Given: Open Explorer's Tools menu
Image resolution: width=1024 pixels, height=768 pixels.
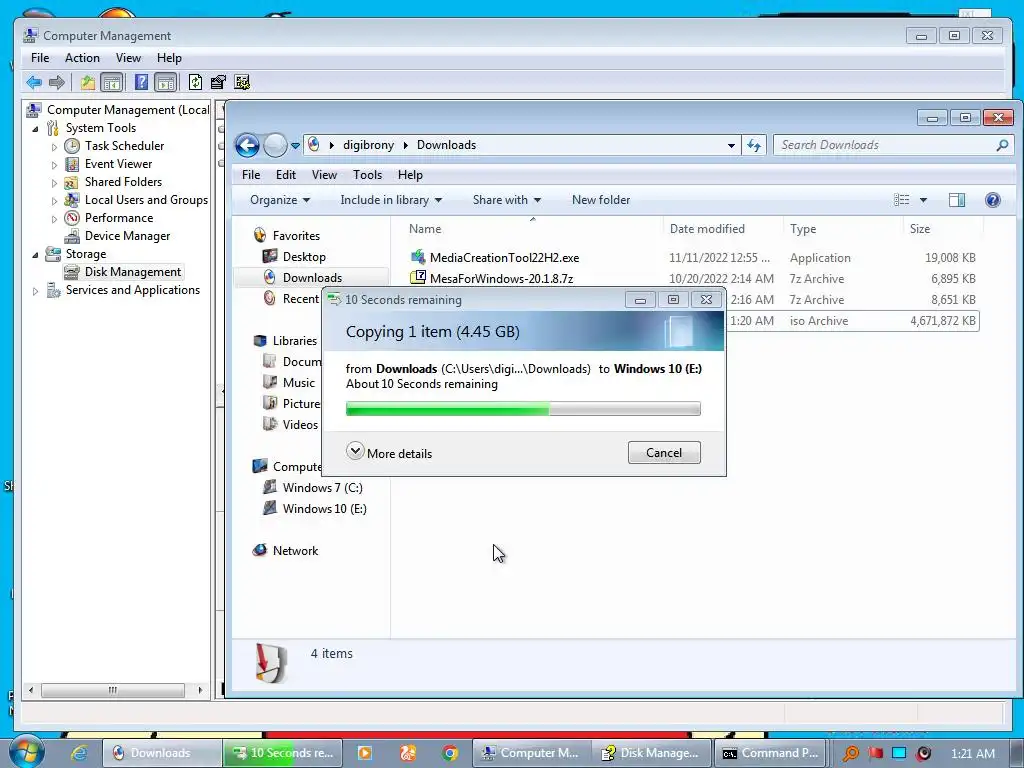Looking at the screenshot, I should click(367, 175).
